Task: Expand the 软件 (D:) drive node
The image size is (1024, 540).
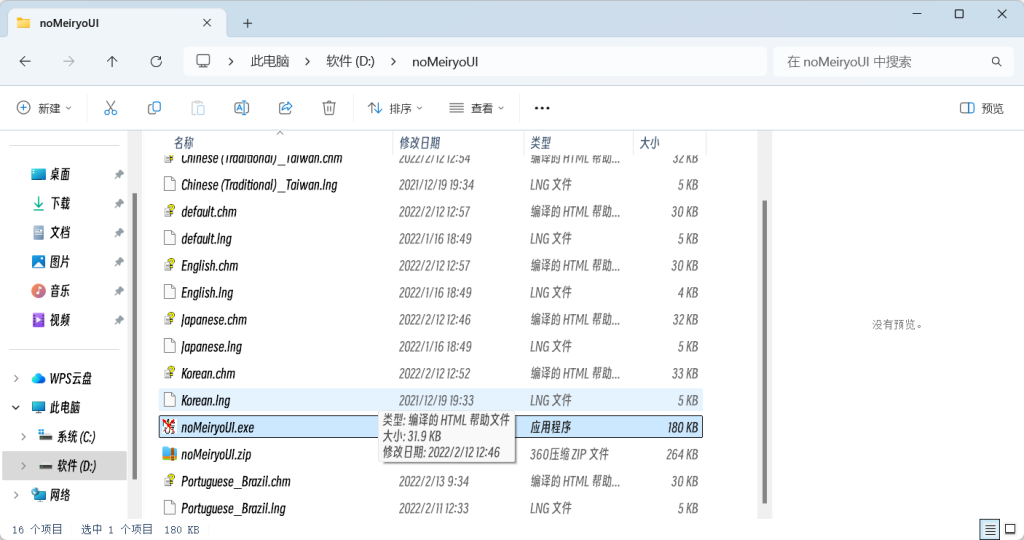Action: click(x=24, y=466)
